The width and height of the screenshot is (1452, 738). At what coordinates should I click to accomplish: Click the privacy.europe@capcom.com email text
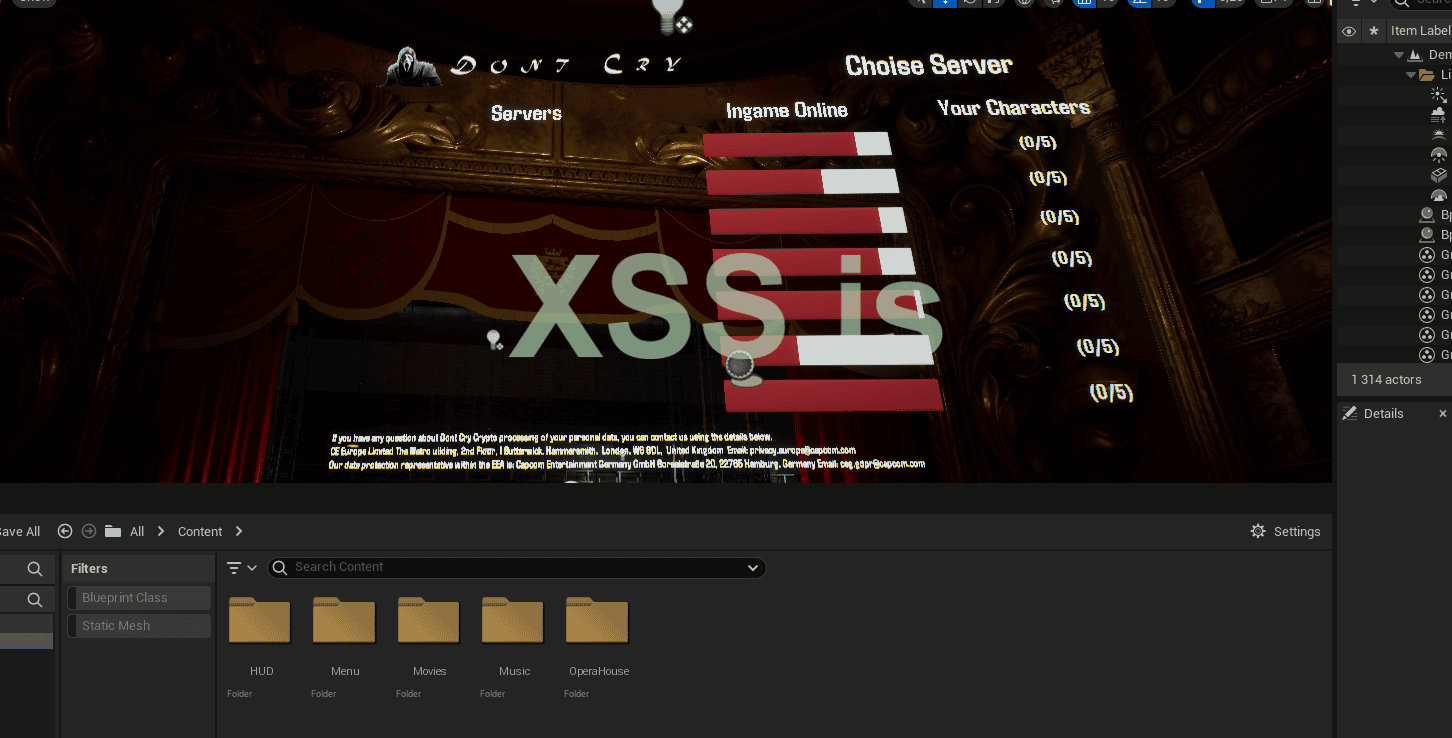pos(802,451)
